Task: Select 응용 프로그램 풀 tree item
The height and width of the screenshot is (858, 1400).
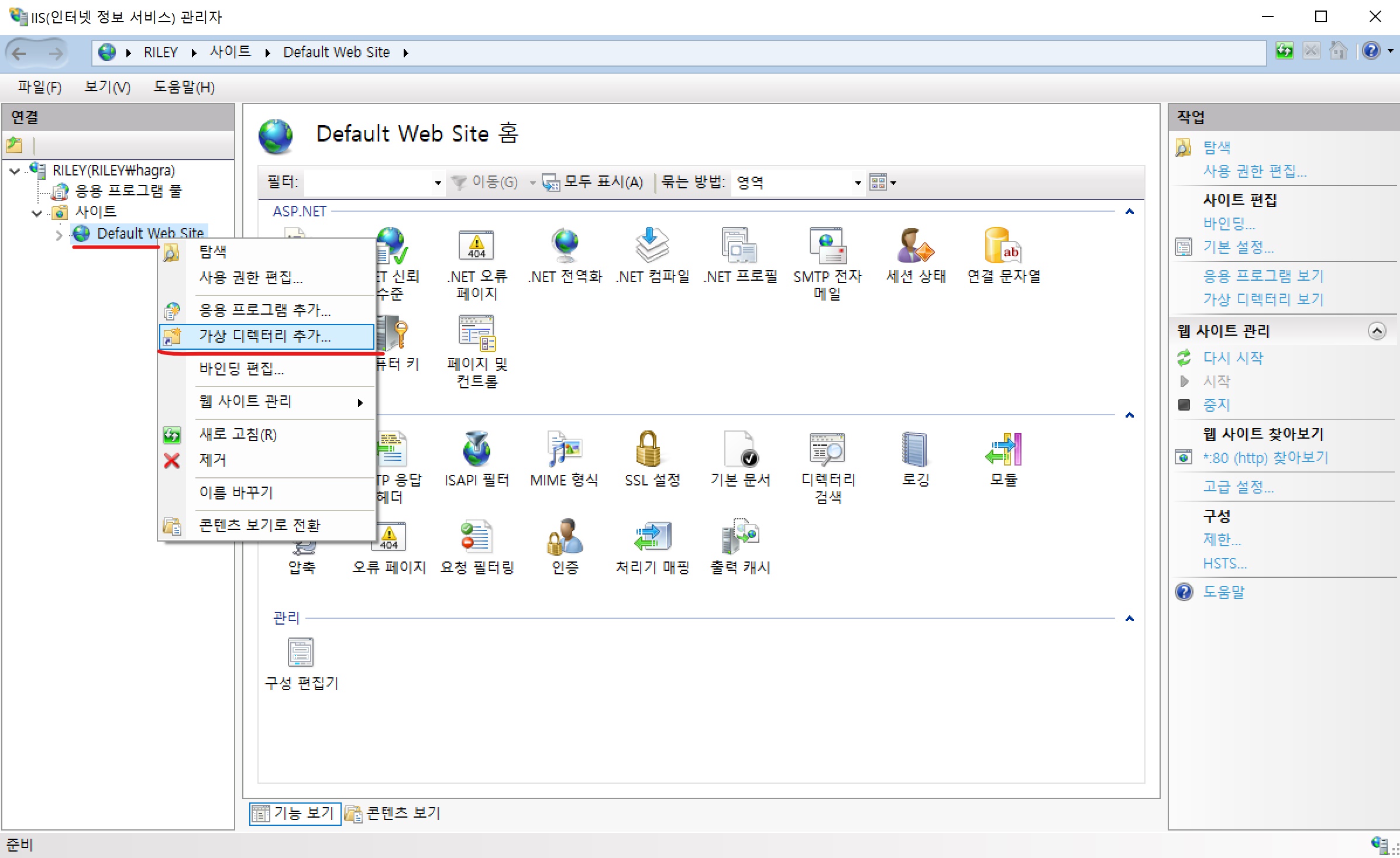Action: point(128,191)
